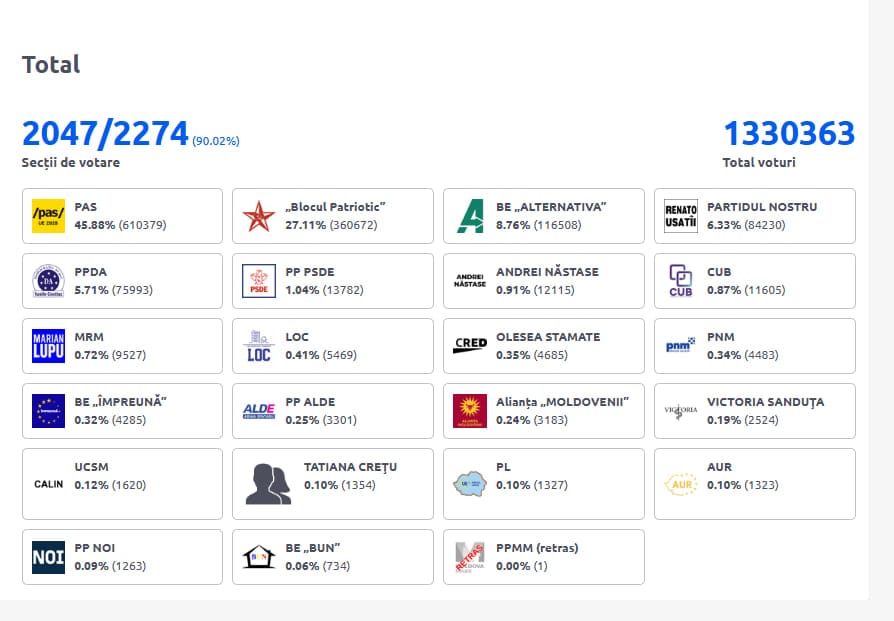Click the result 6.33% (84230)
894x621 pixels.
click(x=746, y=225)
